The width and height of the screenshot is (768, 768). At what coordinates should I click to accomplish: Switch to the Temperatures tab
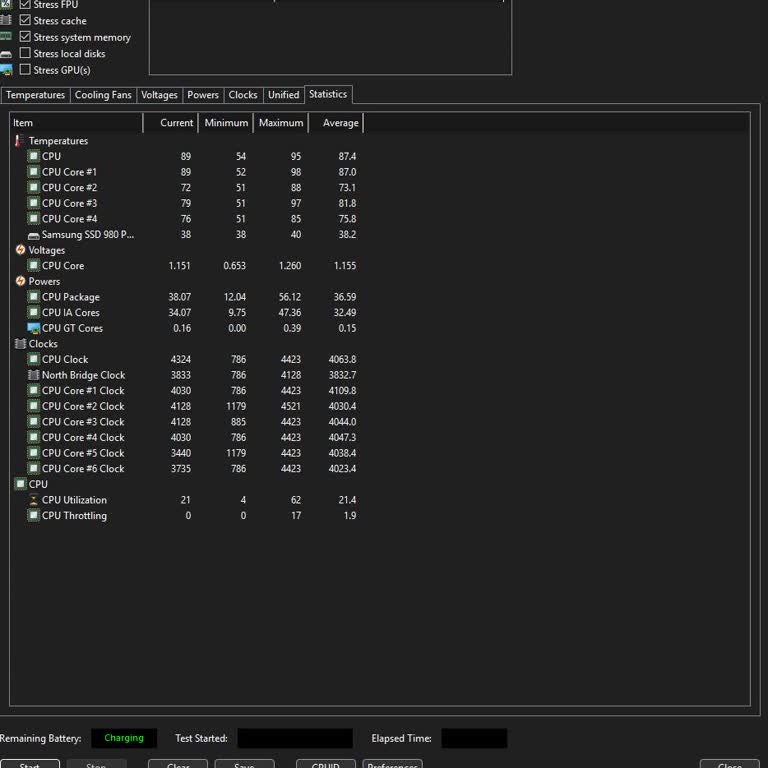(x=35, y=95)
